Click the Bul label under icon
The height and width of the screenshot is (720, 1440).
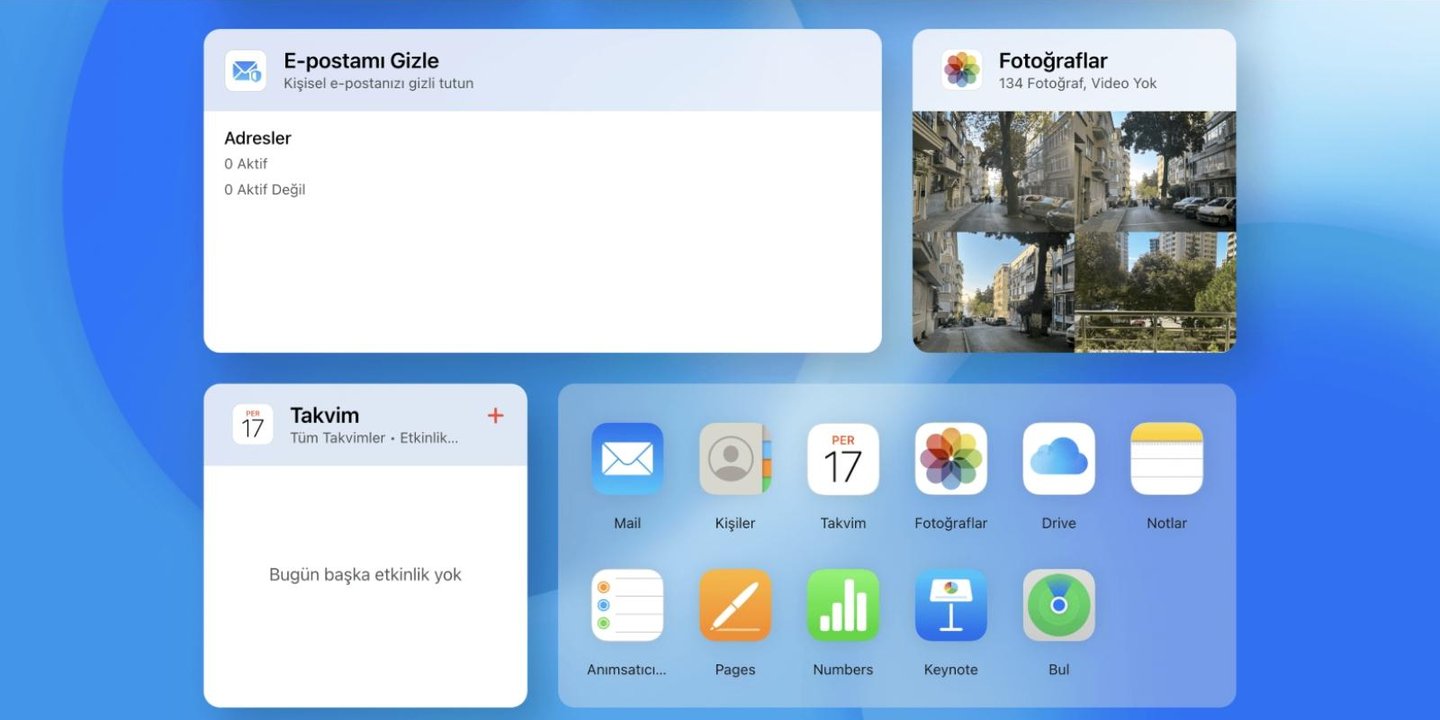click(x=1059, y=670)
